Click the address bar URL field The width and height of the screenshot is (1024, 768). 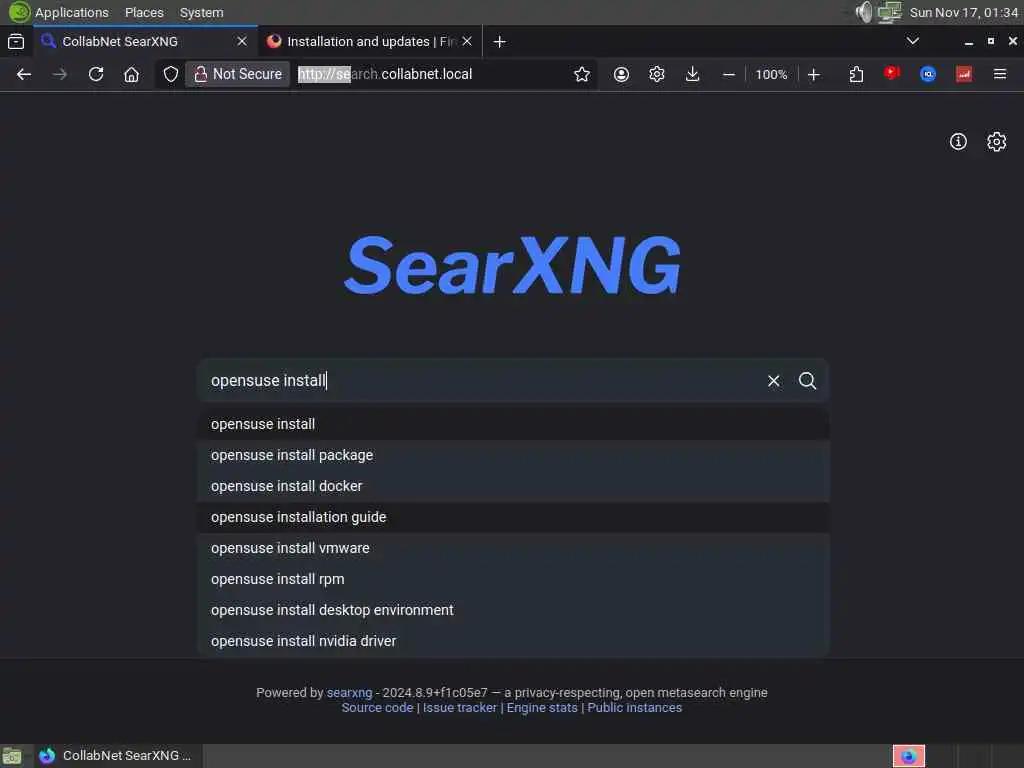tap(431, 74)
